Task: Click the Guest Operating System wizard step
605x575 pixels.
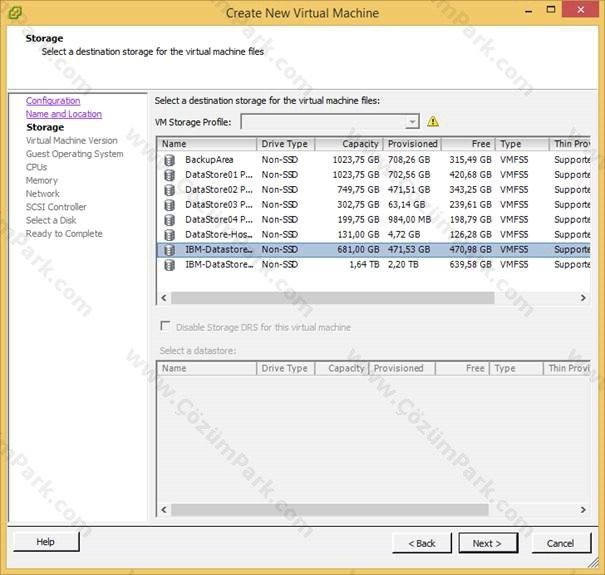Action: (75, 154)
